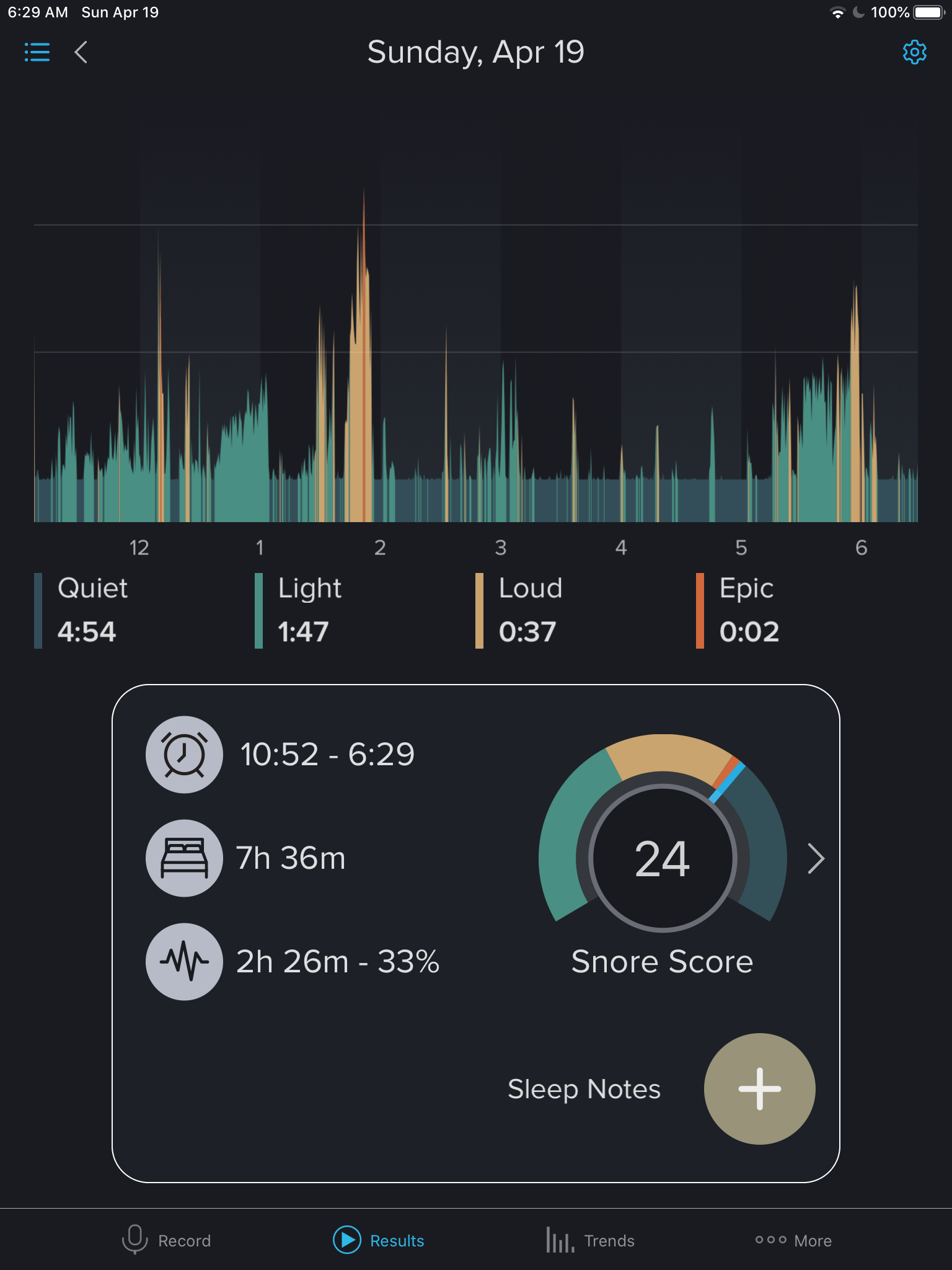Screen dimensions: 952x1270
Task: Select the Light 1:47 legend entry
Action: [x=304, y=611]
